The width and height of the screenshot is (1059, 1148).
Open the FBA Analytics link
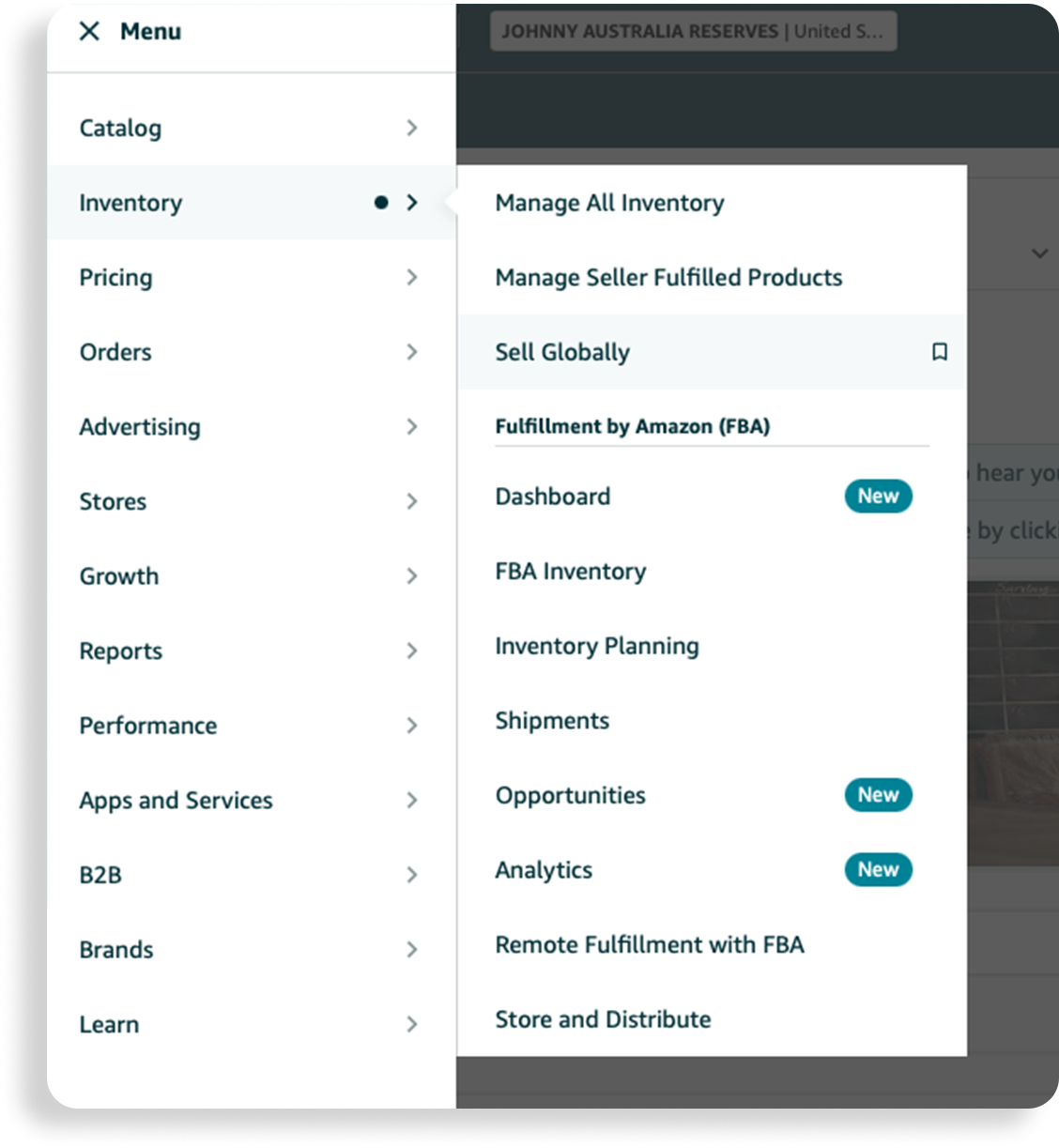(x=544, y=870)
